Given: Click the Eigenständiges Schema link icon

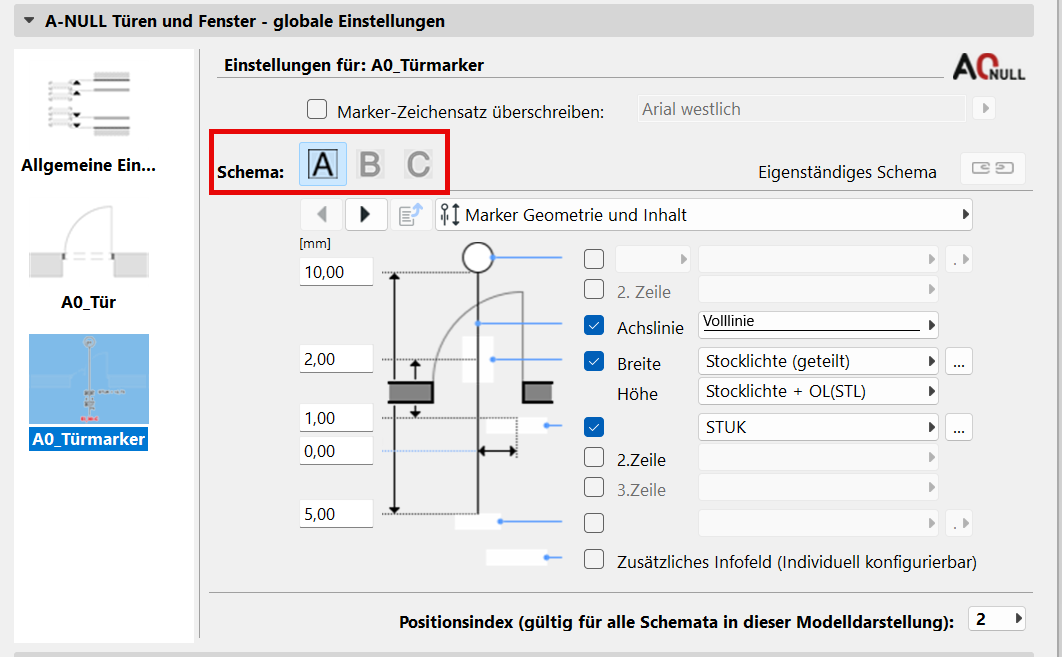Looking at the screenshot, I should (x=993, y=168).
